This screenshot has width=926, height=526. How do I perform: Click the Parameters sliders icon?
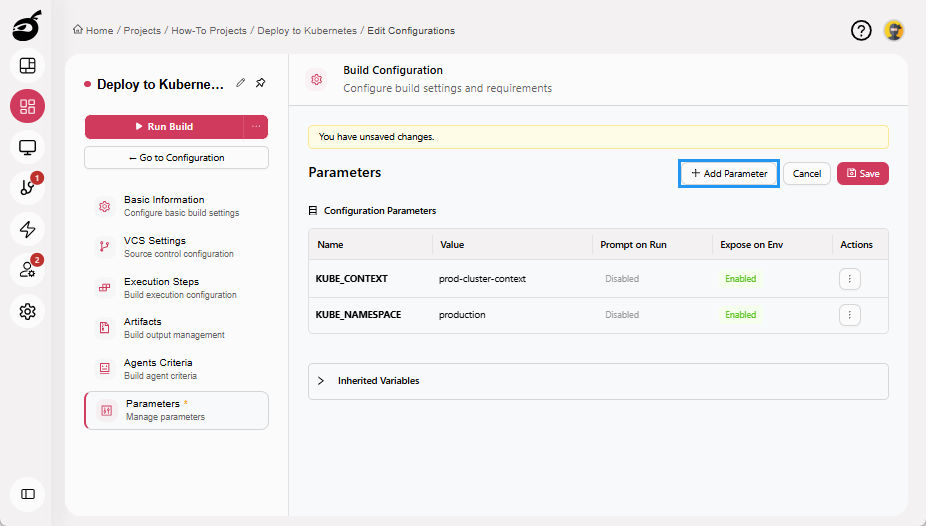coord(106,410)
